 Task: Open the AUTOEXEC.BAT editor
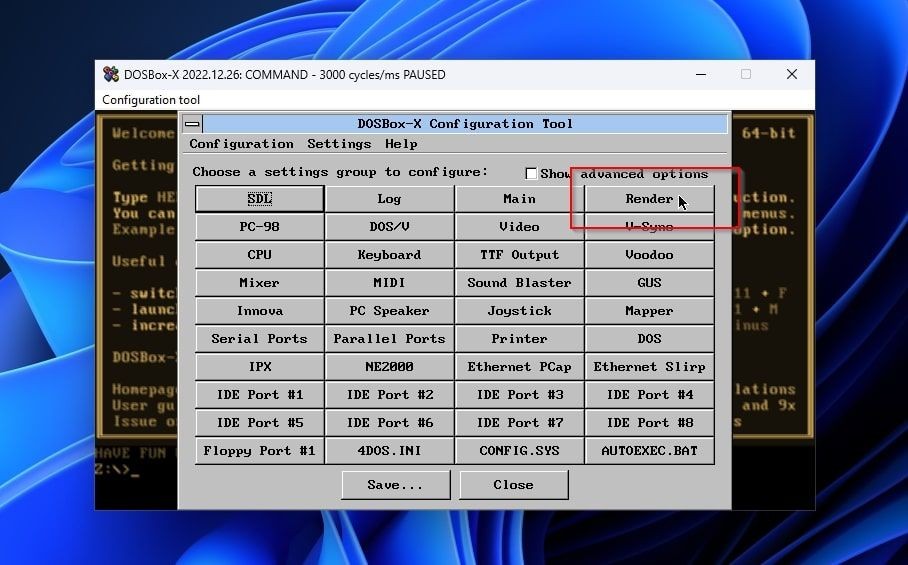coord(649,451)
